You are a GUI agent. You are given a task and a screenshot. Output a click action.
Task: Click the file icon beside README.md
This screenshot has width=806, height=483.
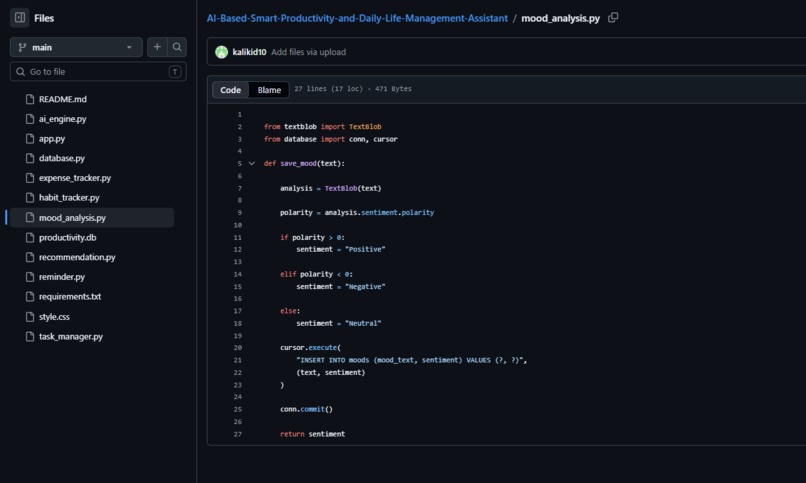(30, 99)
